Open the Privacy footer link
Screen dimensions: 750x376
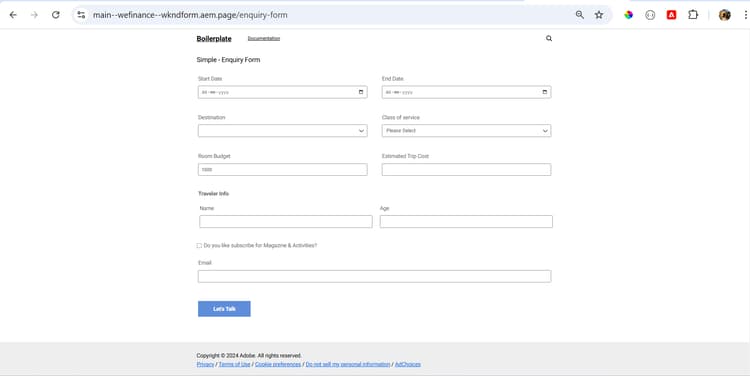pos(205,365)
